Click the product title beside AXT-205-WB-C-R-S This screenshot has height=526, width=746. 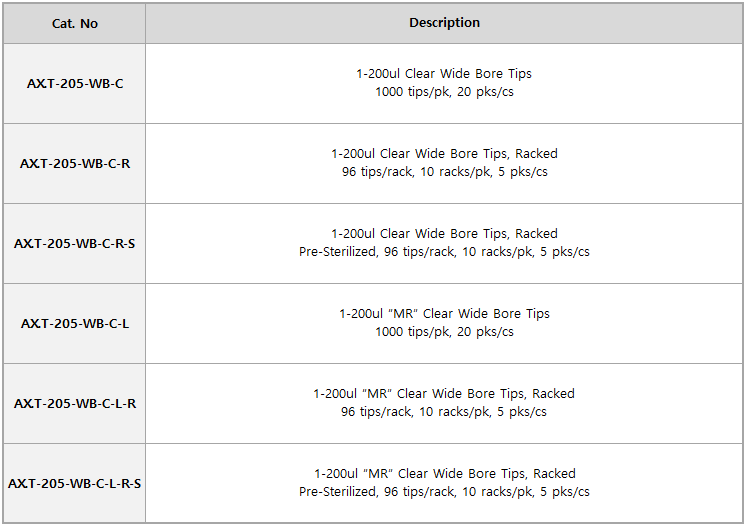click(444, 234)
